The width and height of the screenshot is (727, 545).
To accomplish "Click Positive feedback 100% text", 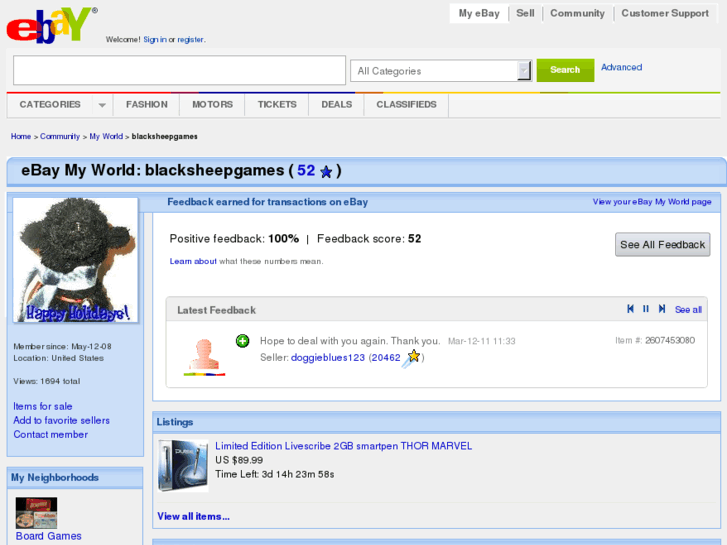I will [234, 239].
